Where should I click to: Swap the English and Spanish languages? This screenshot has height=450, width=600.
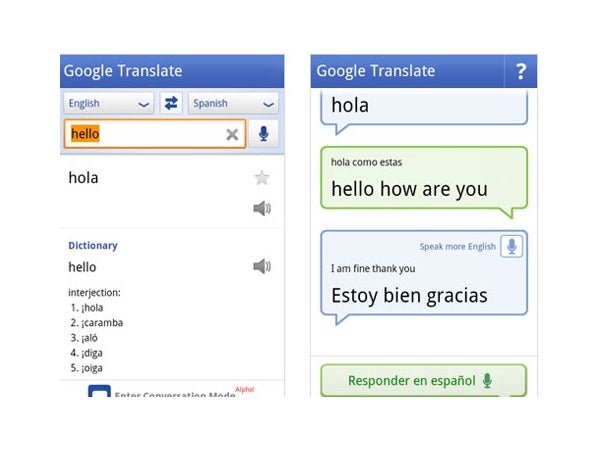click(x=171, y=103)
